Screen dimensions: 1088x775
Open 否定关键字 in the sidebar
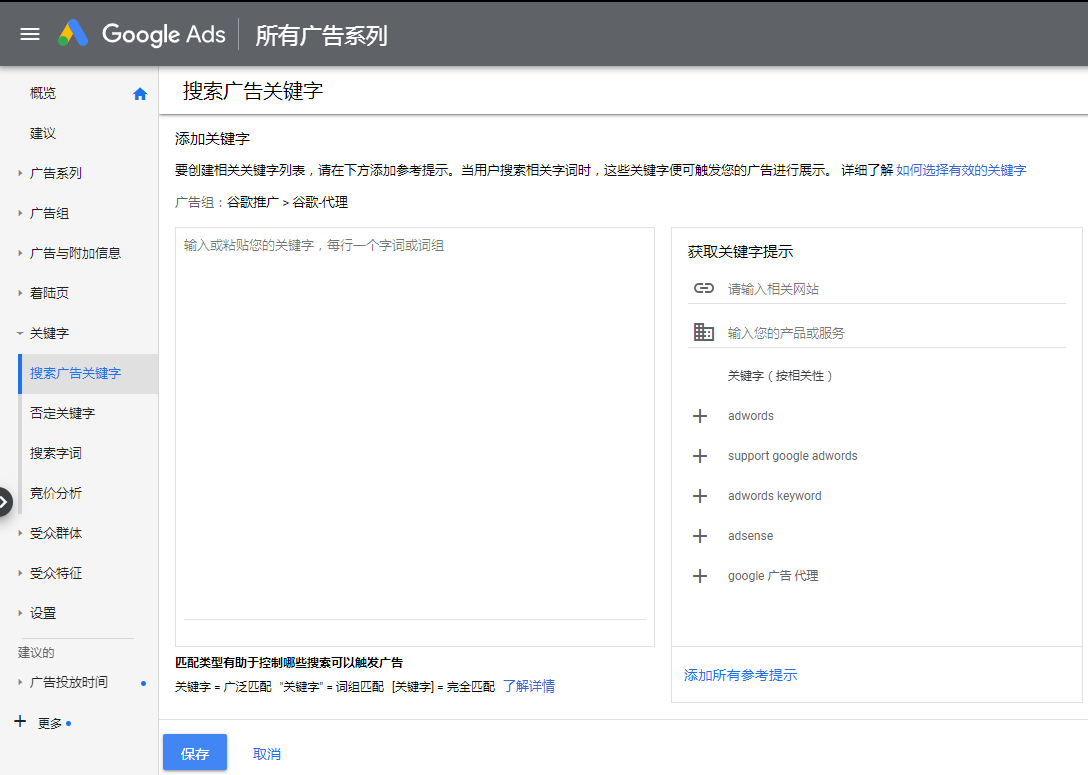(x=62, y=414)
